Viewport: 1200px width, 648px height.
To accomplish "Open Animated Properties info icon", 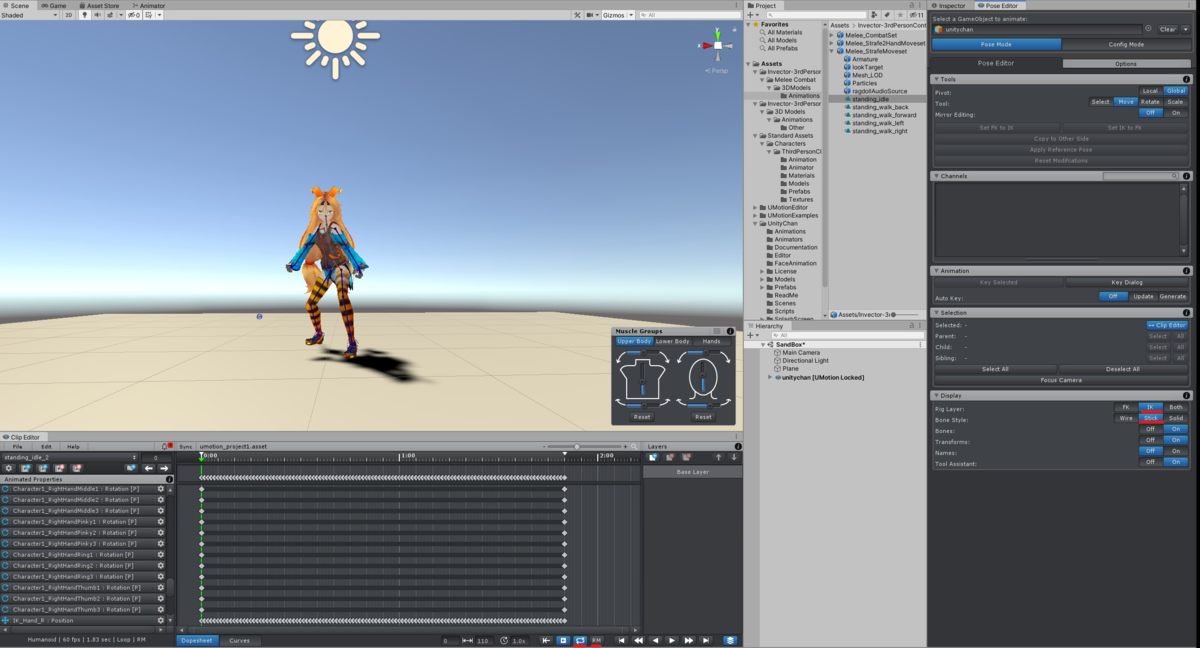I will [169, 479].
